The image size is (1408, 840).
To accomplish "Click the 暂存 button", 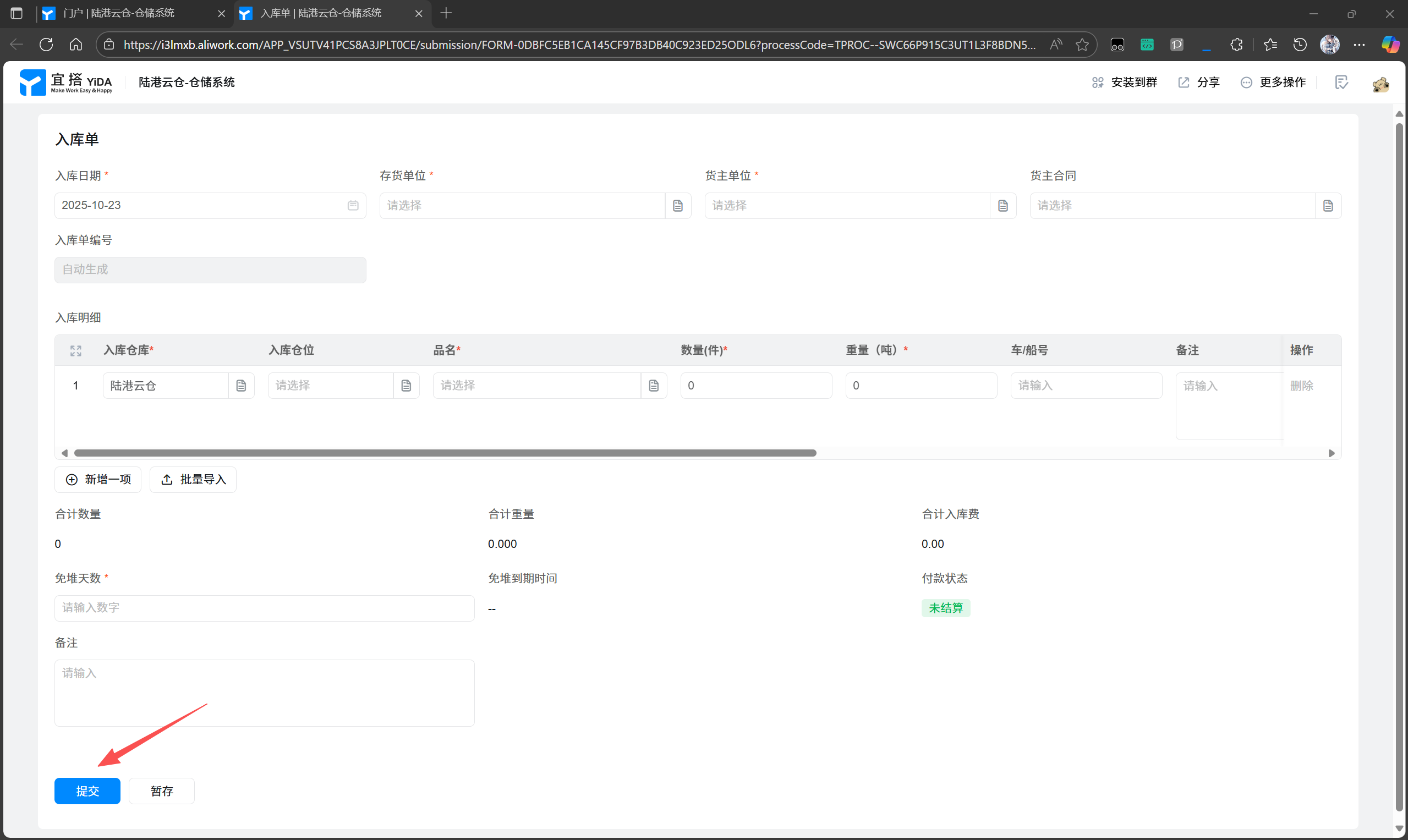I will pyautogui.click(x=162, y=790).
